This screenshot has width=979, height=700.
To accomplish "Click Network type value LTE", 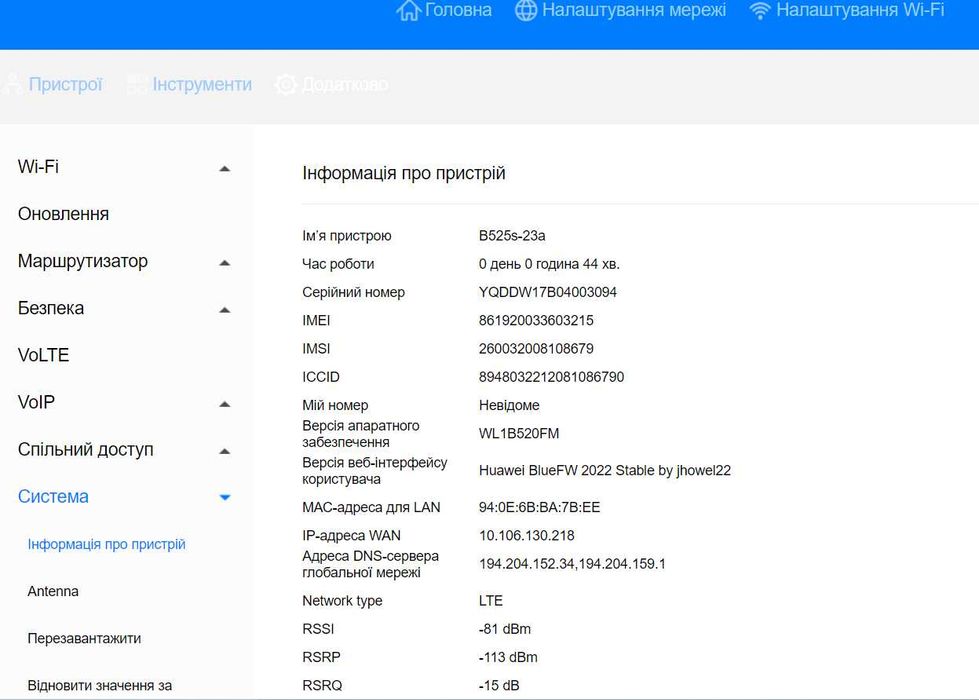I will click(491, 601).
